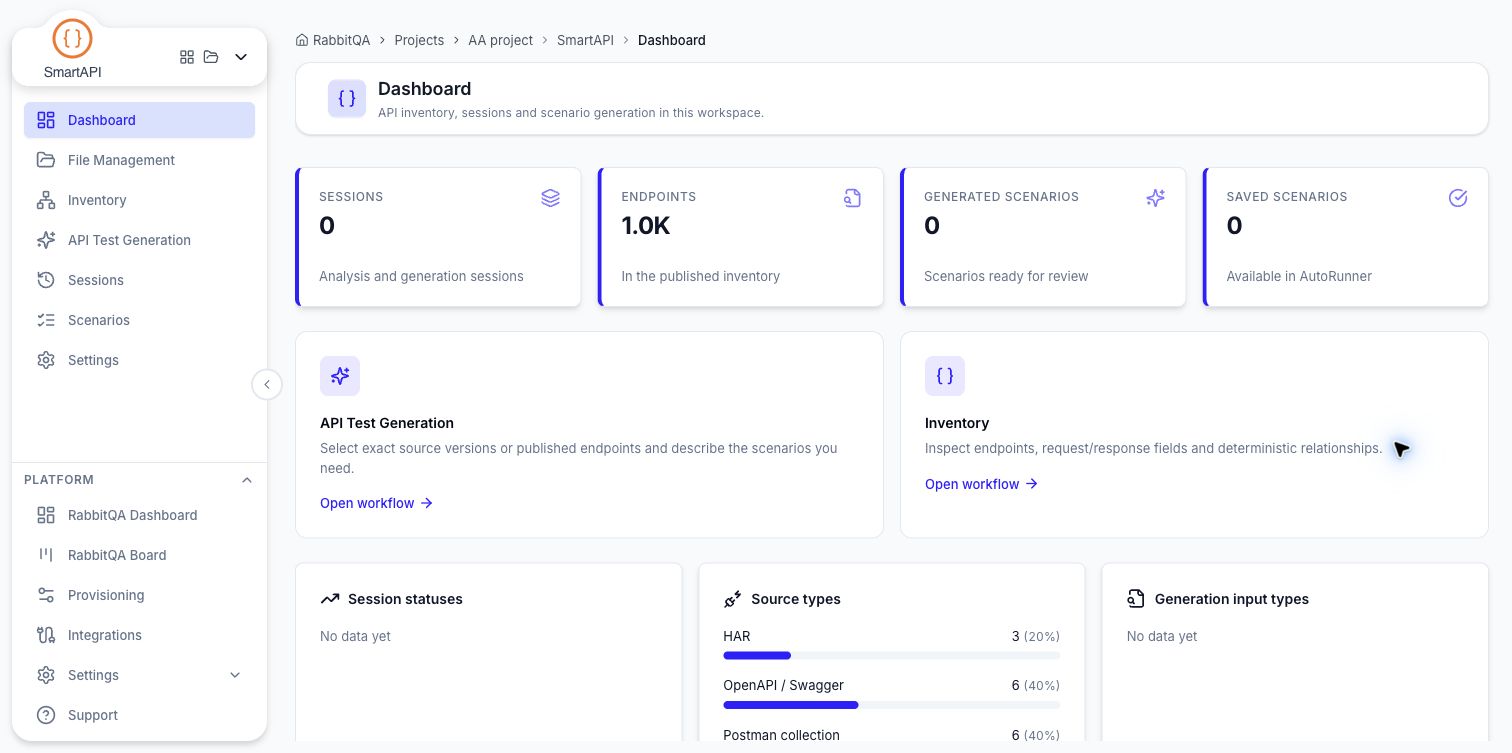Click the Generation input types icon
The image size is (1512, 753).
tap(1136, 599)
